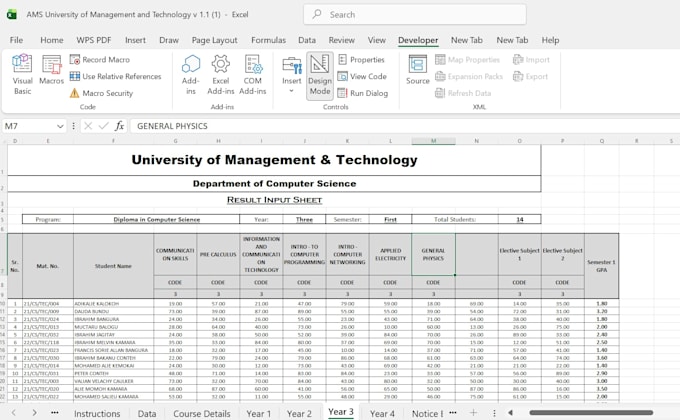Open the View tab
The width and height of the screenshot is (680, 420).
376,40
